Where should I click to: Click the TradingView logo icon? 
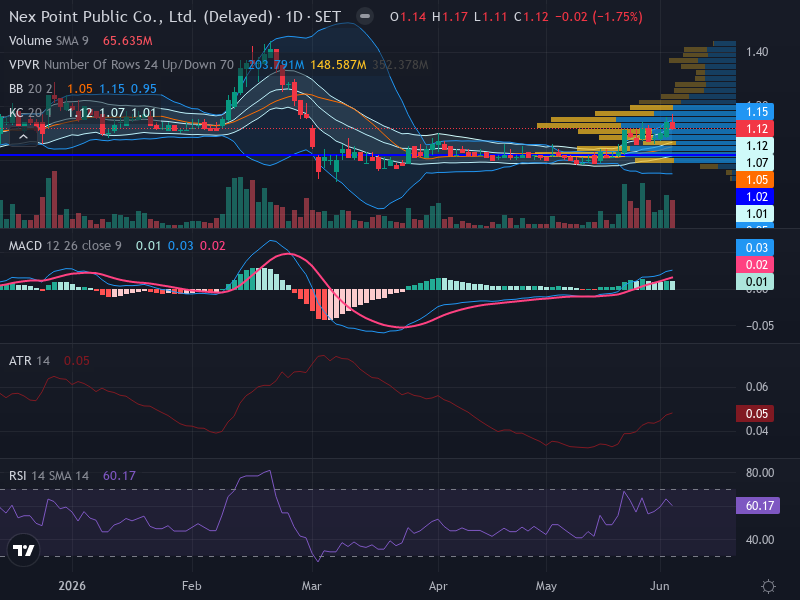point(23,550)
